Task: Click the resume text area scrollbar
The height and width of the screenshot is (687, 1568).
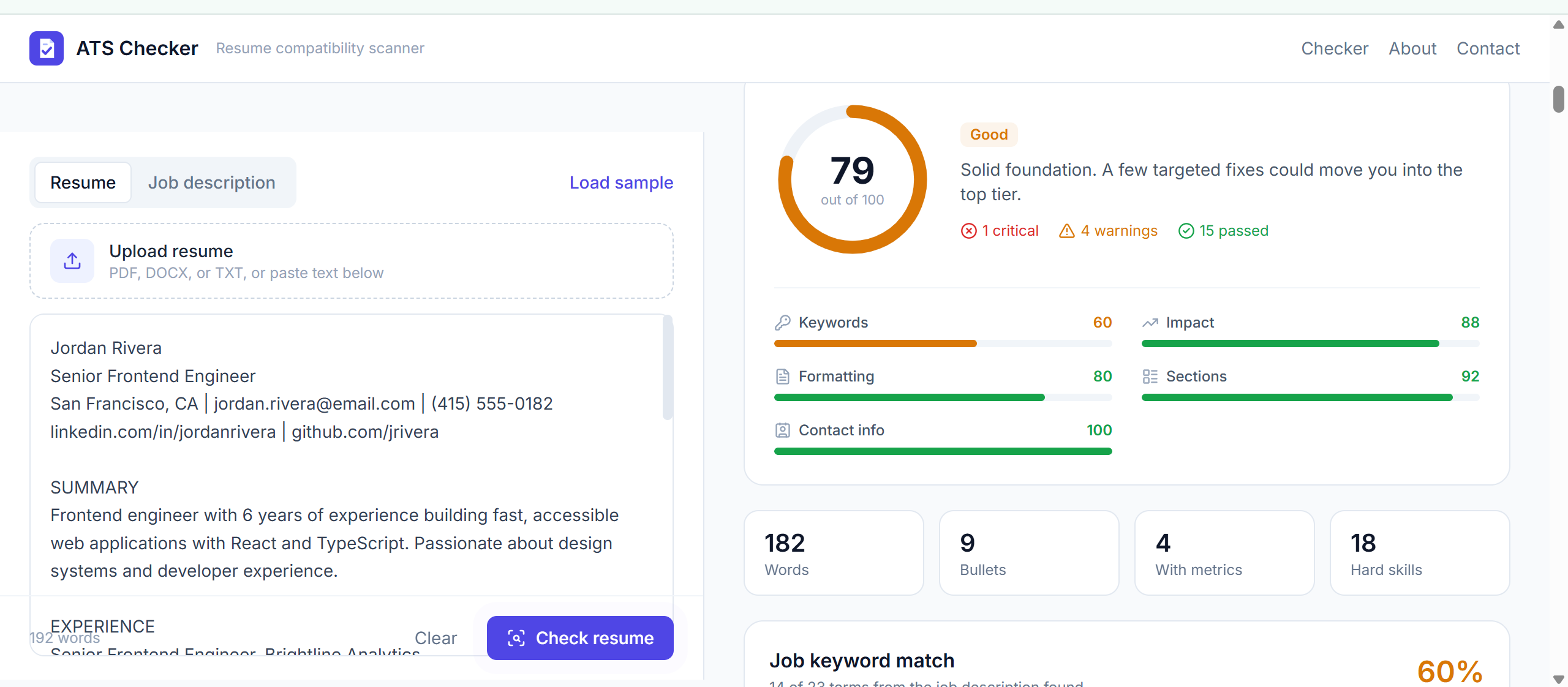Action: click(x=668, y=367)
